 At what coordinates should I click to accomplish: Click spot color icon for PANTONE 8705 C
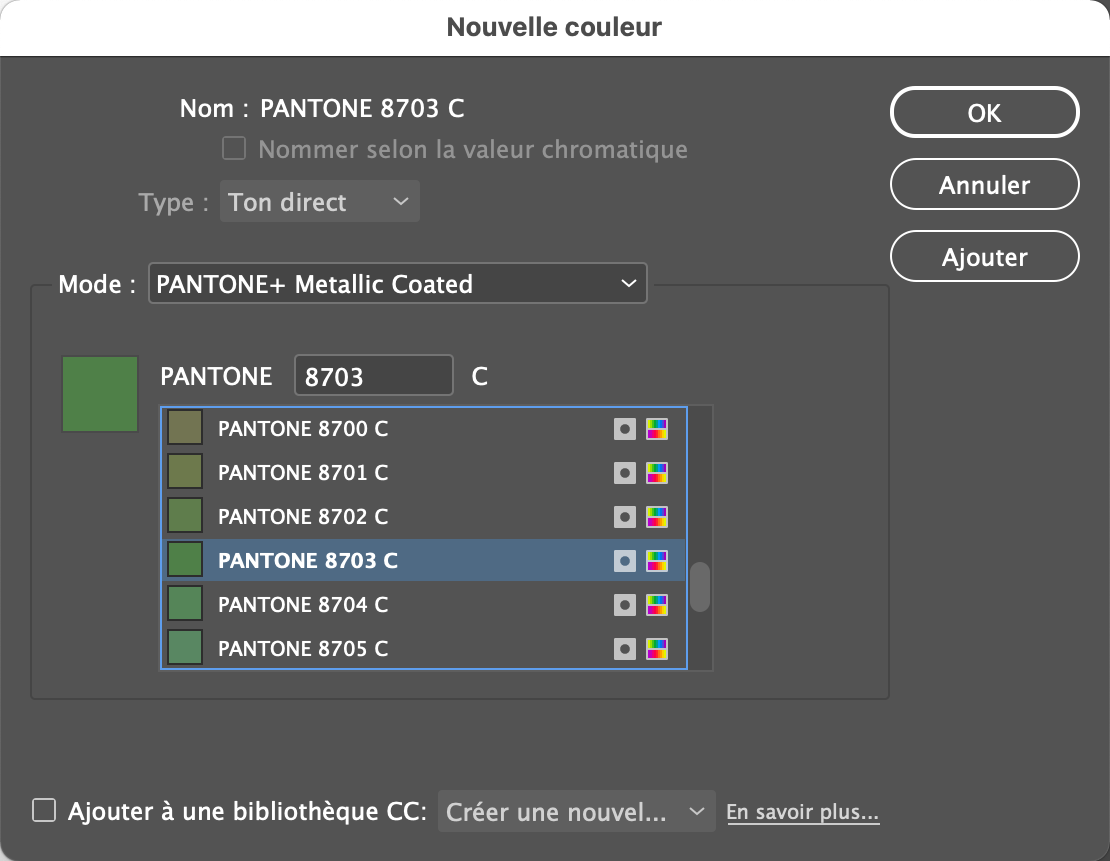625,649
